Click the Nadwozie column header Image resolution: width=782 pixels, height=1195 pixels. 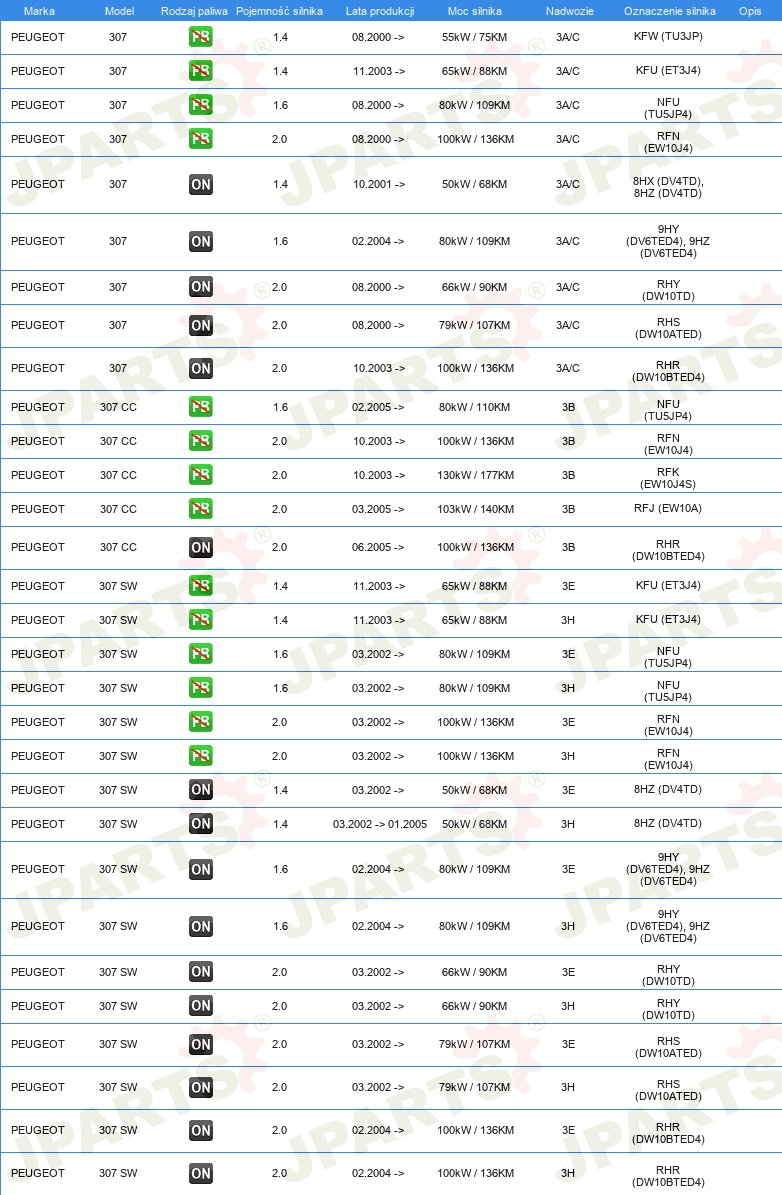point(569,11)
